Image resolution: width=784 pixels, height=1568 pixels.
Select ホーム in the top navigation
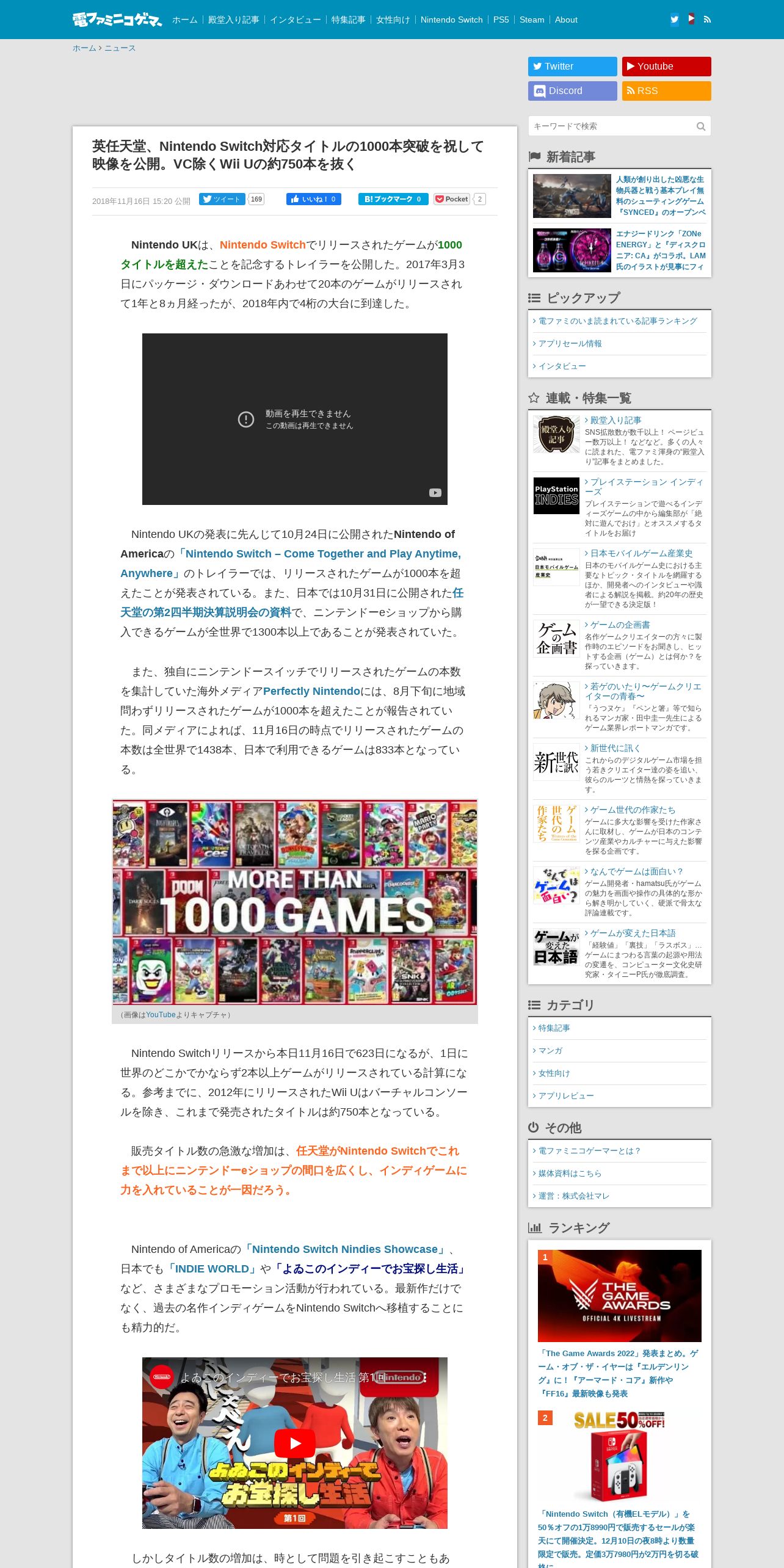[x=185, y=20]
